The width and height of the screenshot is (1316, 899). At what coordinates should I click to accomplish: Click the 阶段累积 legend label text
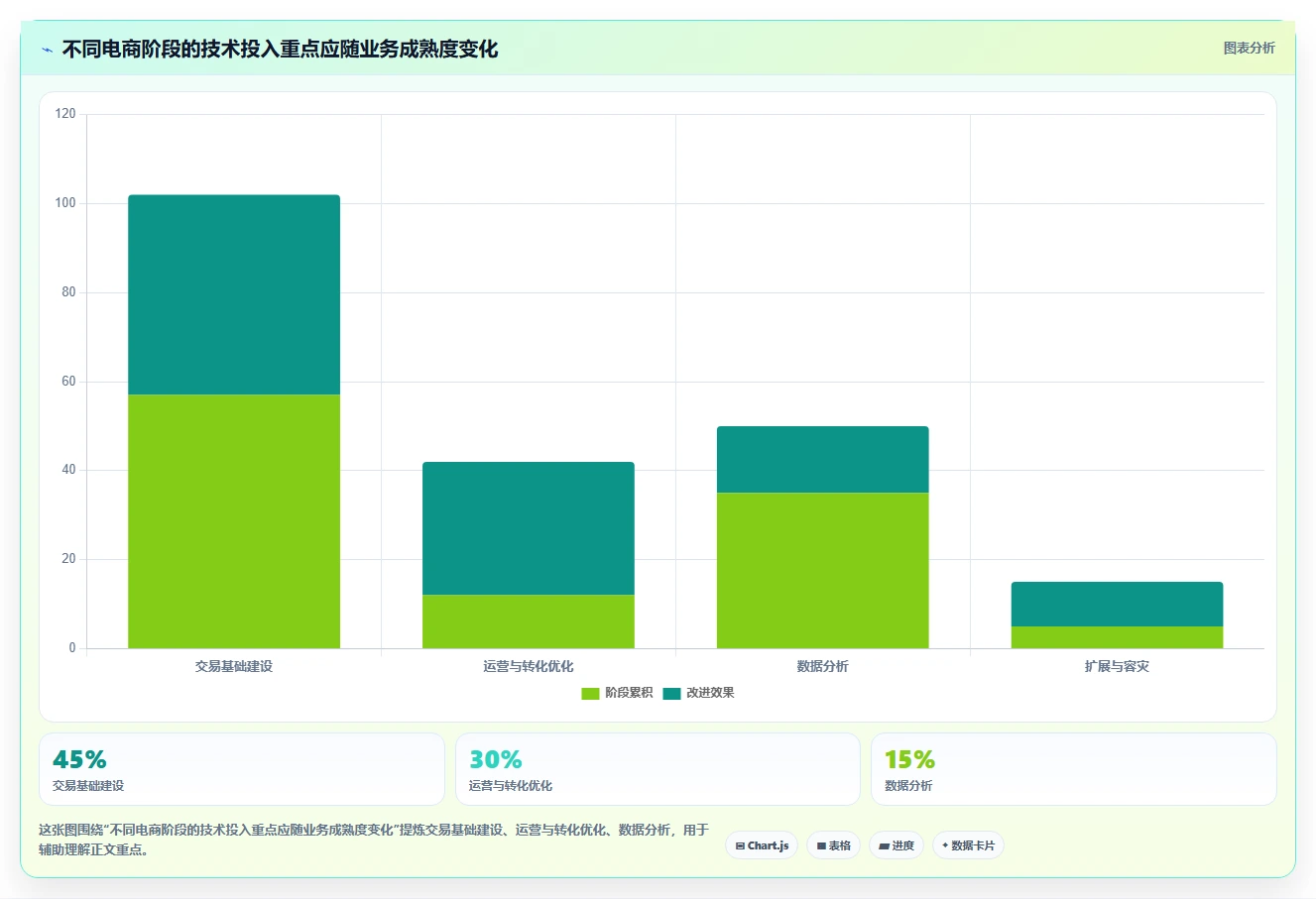629,693
